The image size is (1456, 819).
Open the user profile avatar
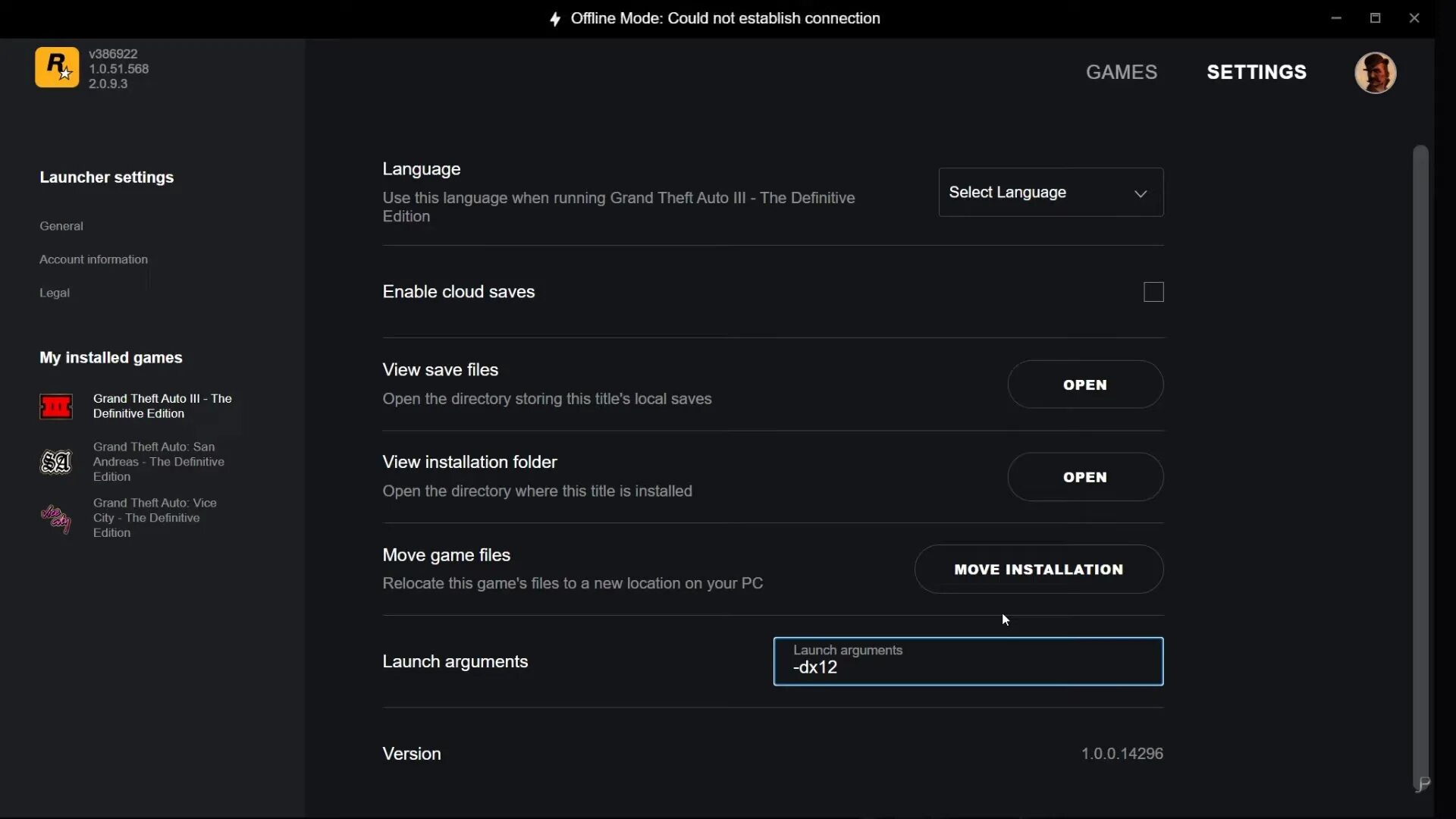(1375, 73)
